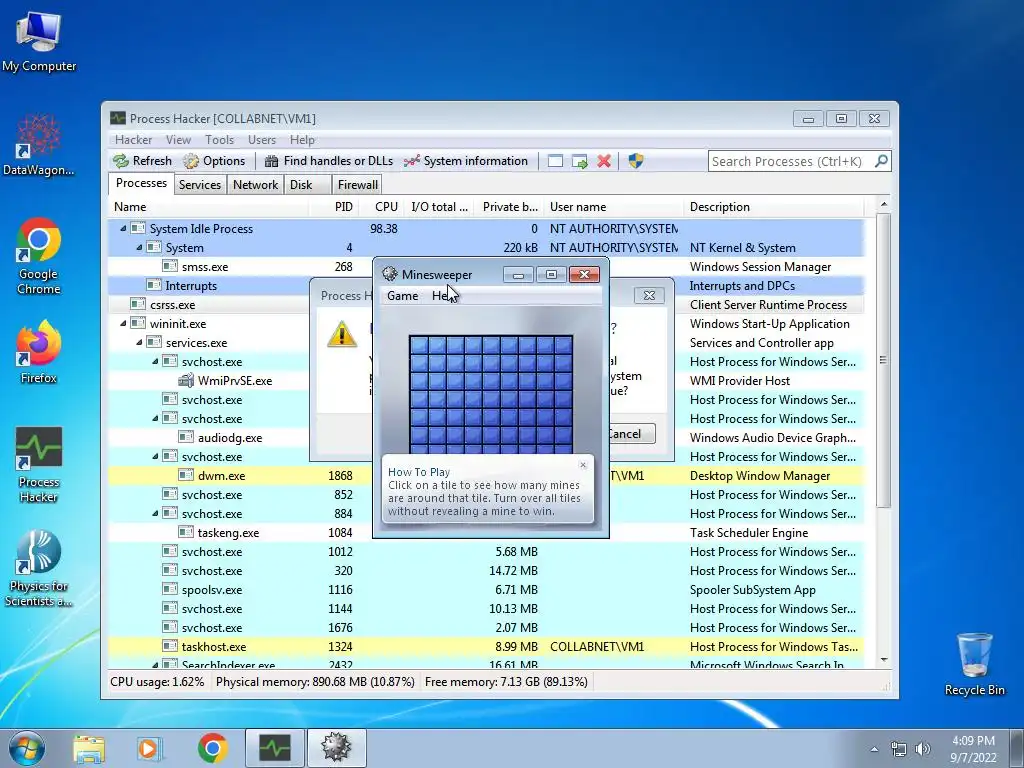Switch to the Firewall tab
Image resolution: width=1024 pixels, height=768 pixels.
(x=357, y=185)
